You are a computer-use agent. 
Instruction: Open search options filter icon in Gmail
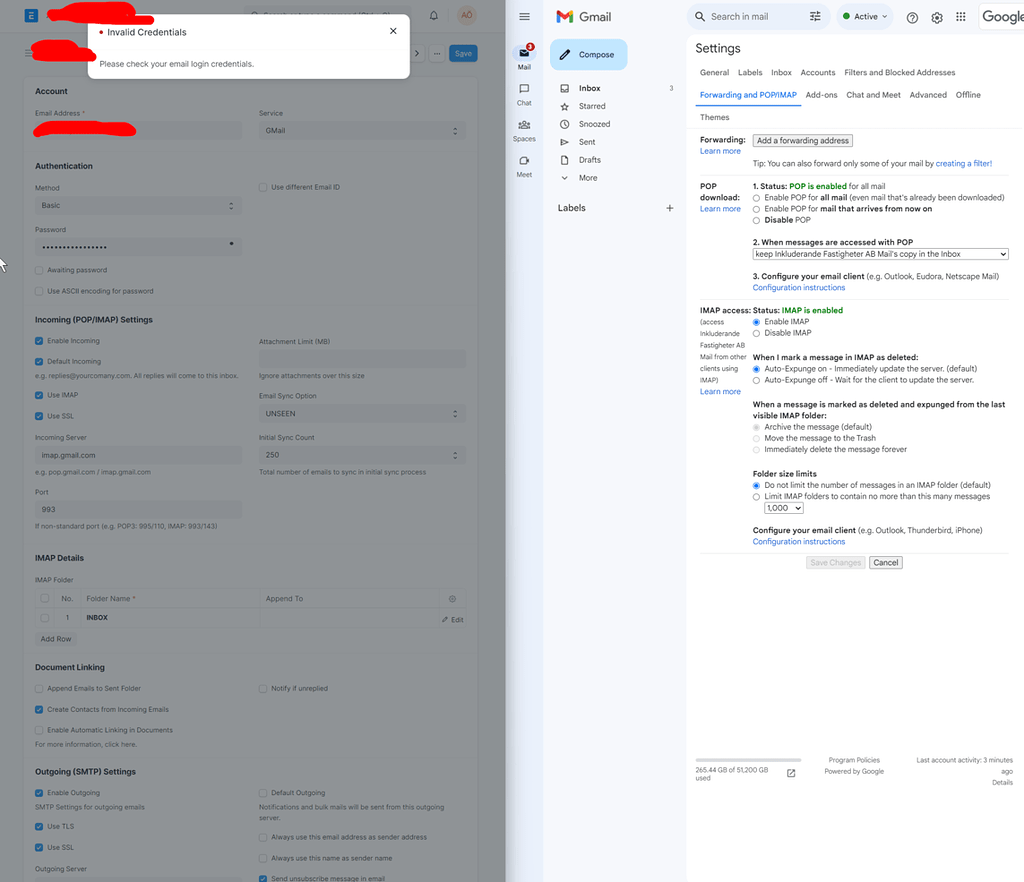tap(815, 17)
